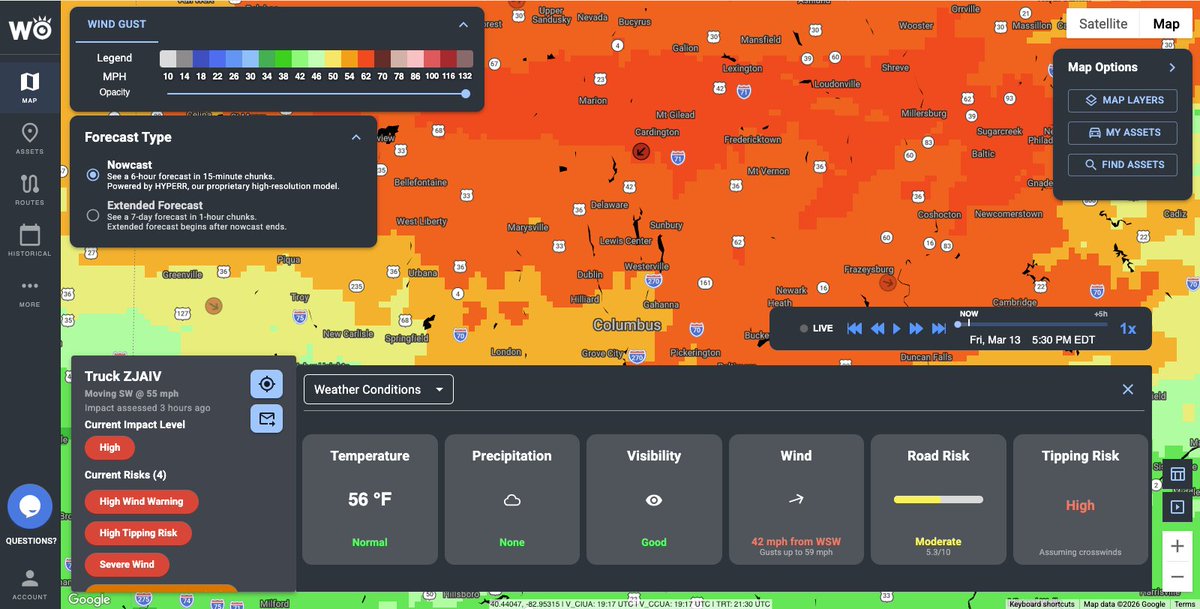Image resolution: width=1200 pixels, height=609 pixels.
Task: Zoom in on the map
Action: point(1178,546)
